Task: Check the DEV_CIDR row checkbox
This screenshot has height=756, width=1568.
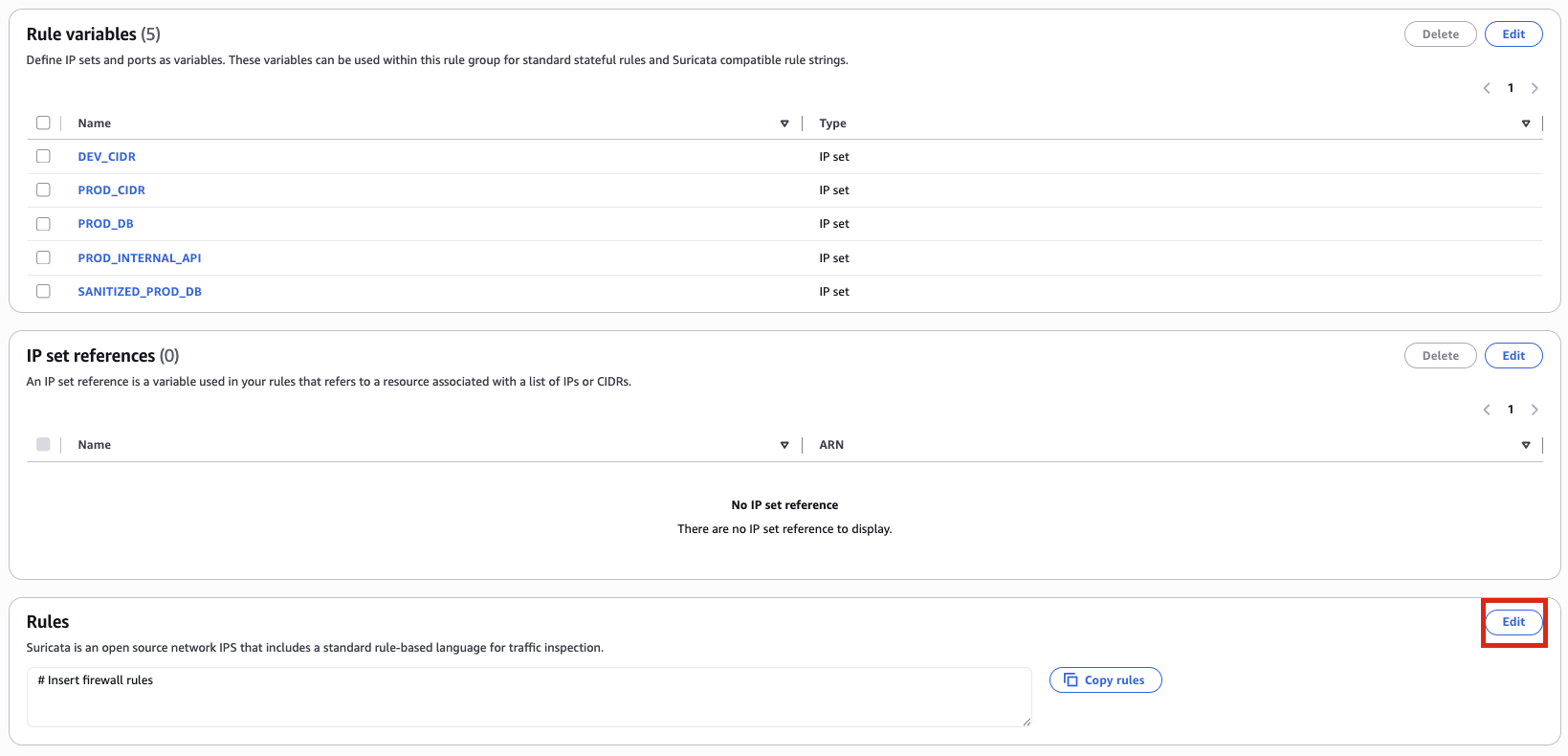Action: tap(43, 156)
